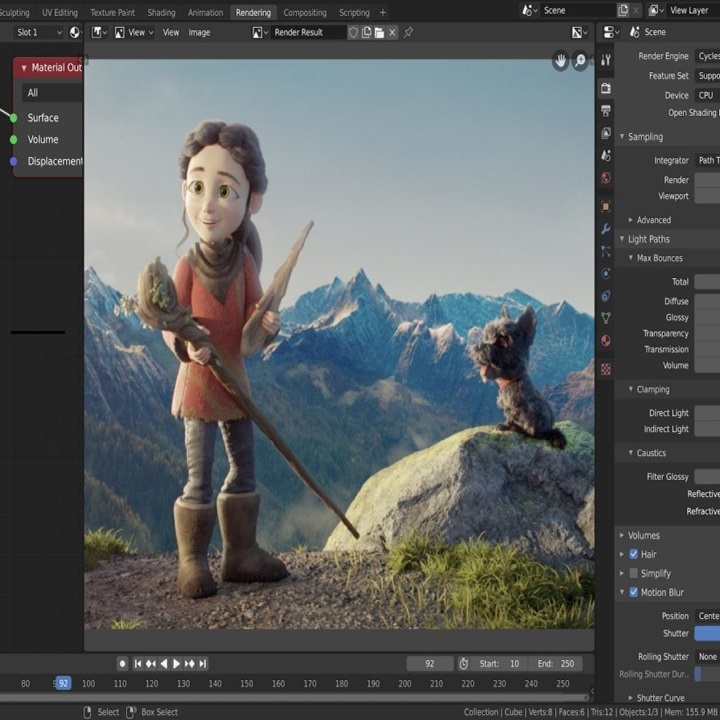Open the Modifiers wrench properties tab
Screen dimensions: 720x720
tap(606, 229)
